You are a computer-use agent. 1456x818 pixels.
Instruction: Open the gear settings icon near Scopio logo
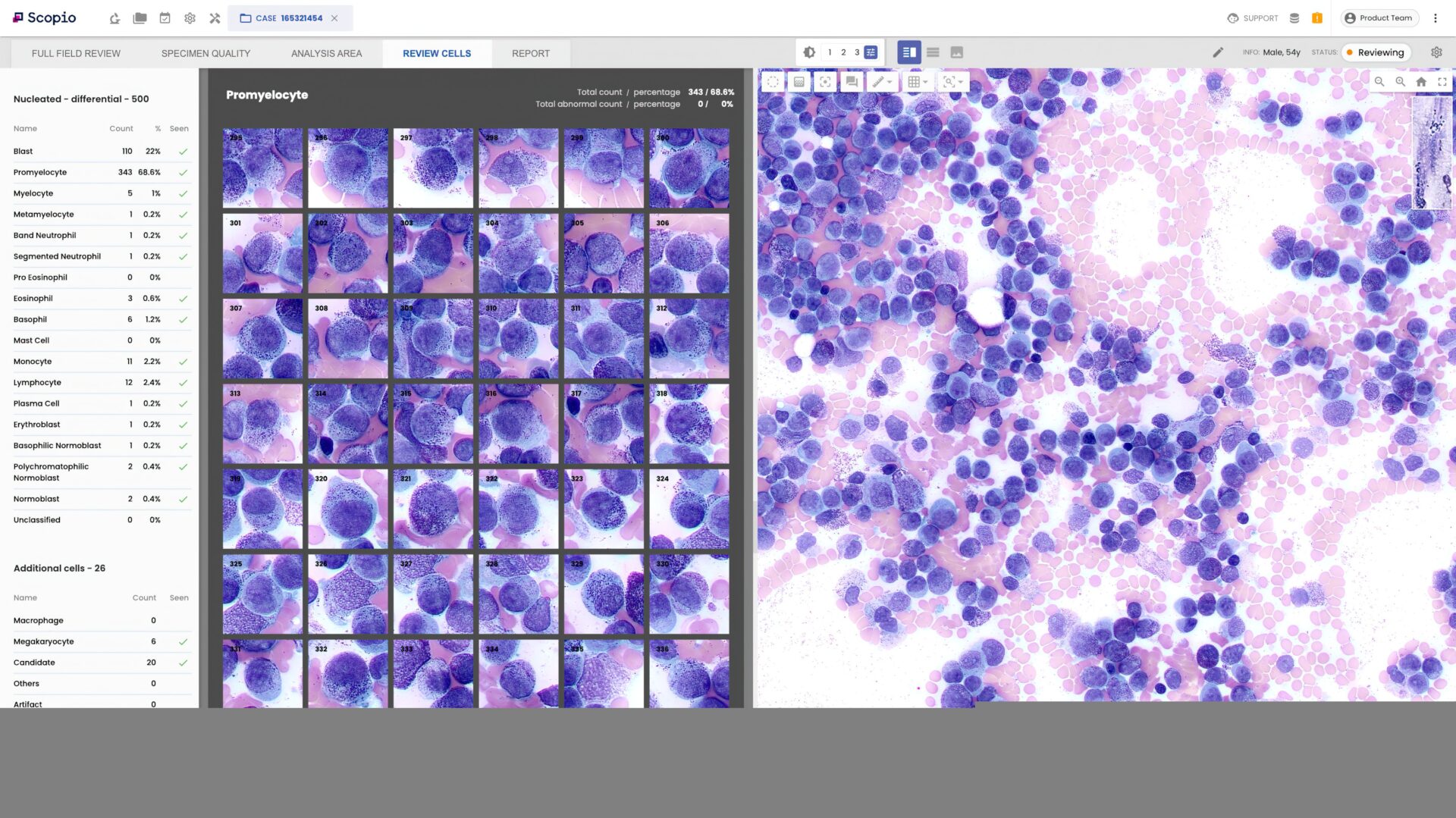(x=190, y=18)
